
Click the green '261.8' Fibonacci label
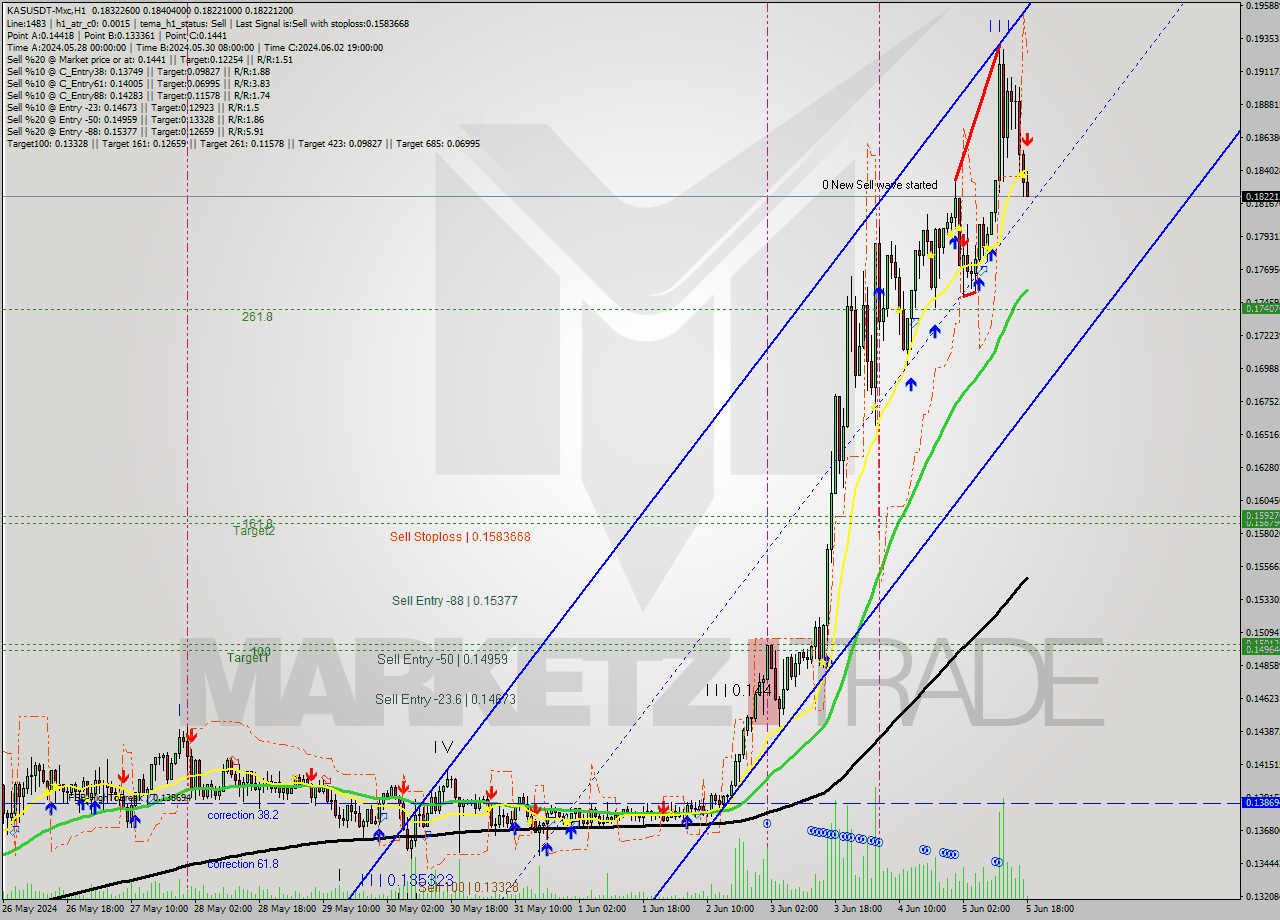[x=257, y=317]
